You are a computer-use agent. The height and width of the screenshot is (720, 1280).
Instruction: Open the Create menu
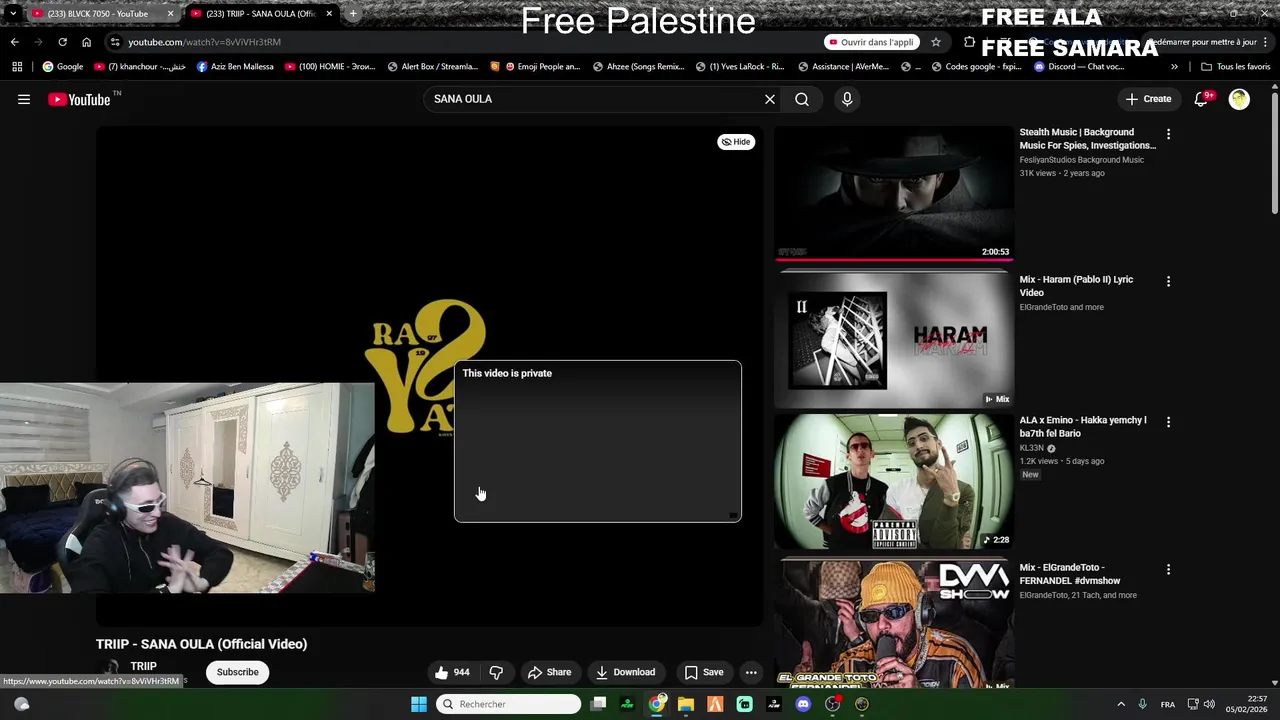tap(1148, 99)
